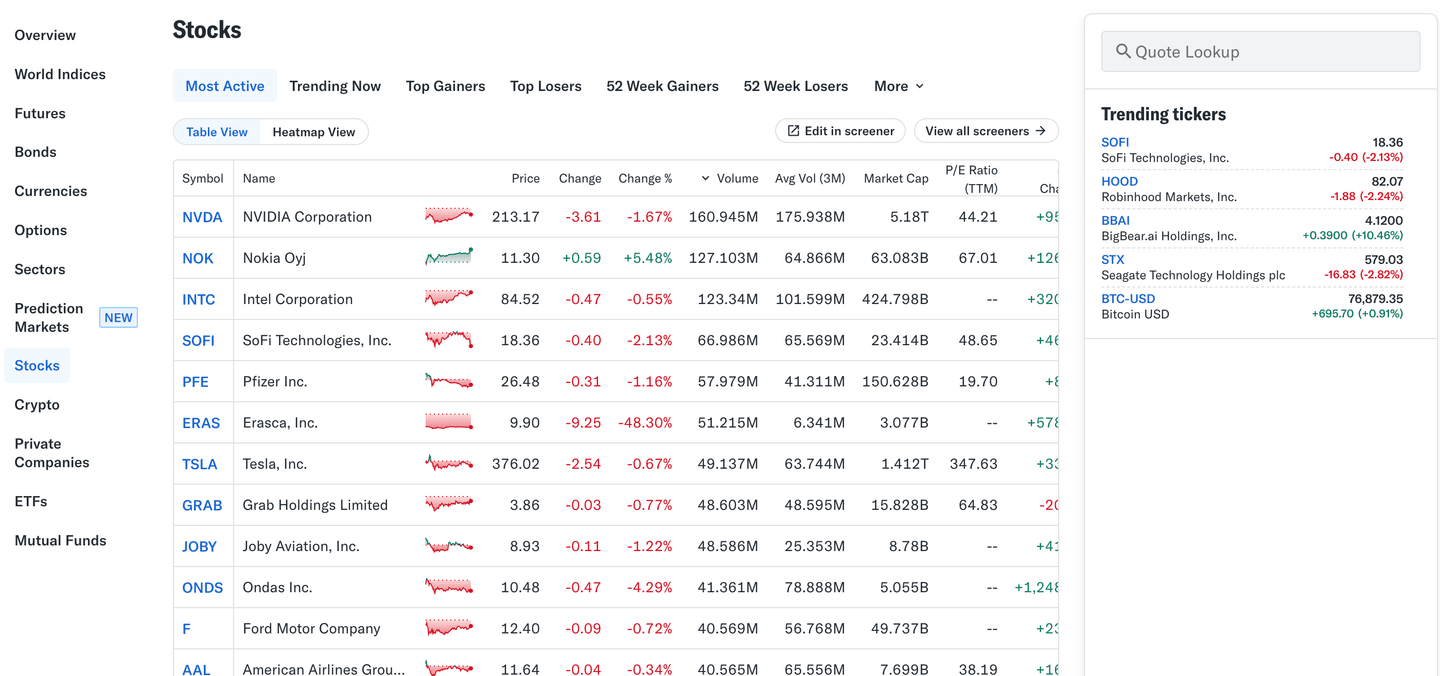Open the GRAB symbol link
This screenshot has height=676, width=1440.
tap(202, 505)
